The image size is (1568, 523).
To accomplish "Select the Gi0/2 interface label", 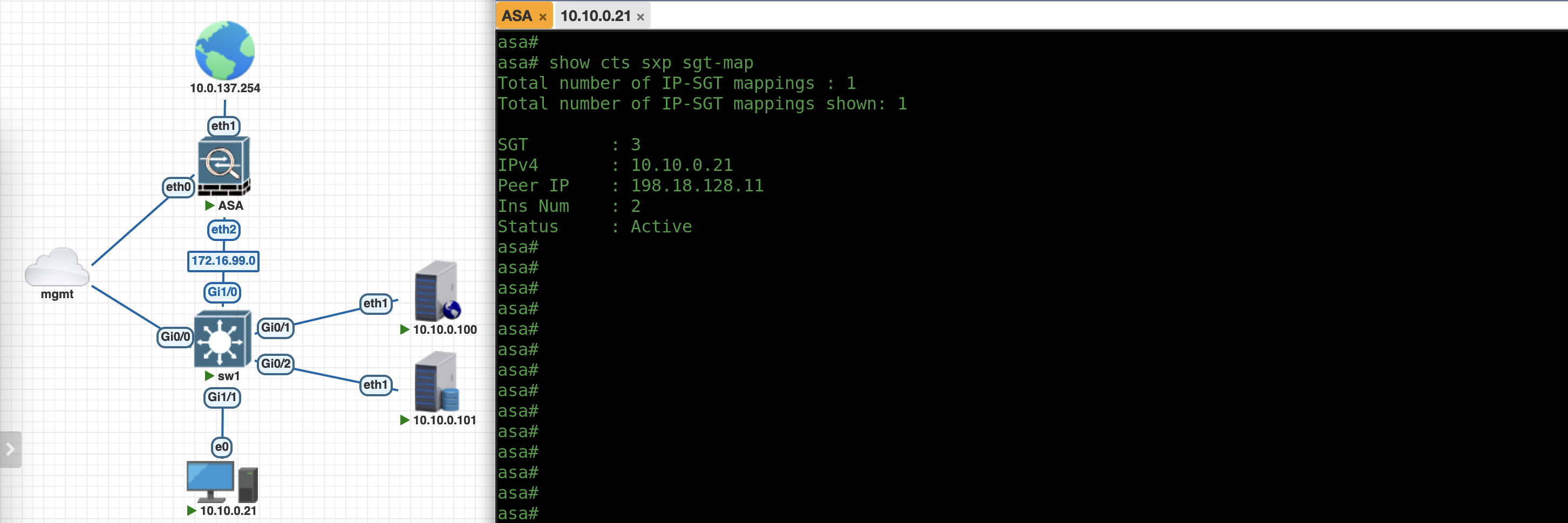I will [275, 363].
